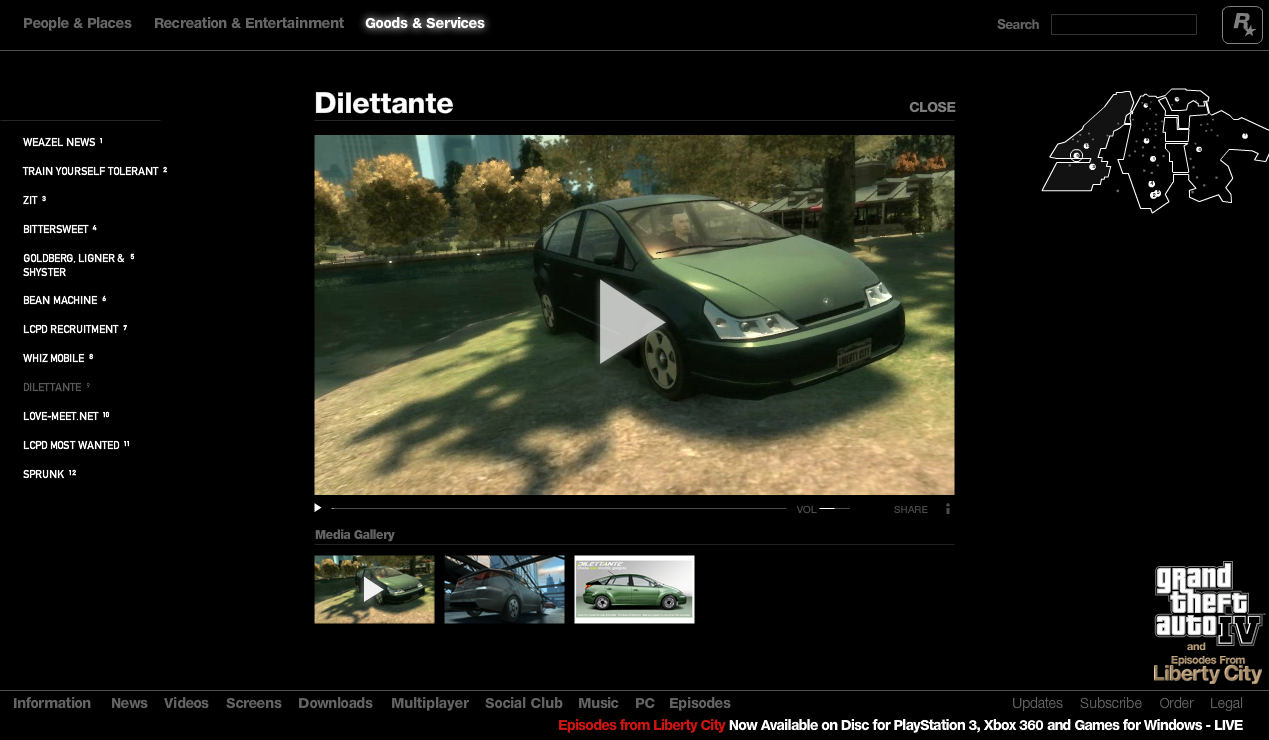The width and height of the screenshot is (1269, 740).
Task: Open the rear car view thumbnail
Action: pyautogui.click(x=504, y=589)
